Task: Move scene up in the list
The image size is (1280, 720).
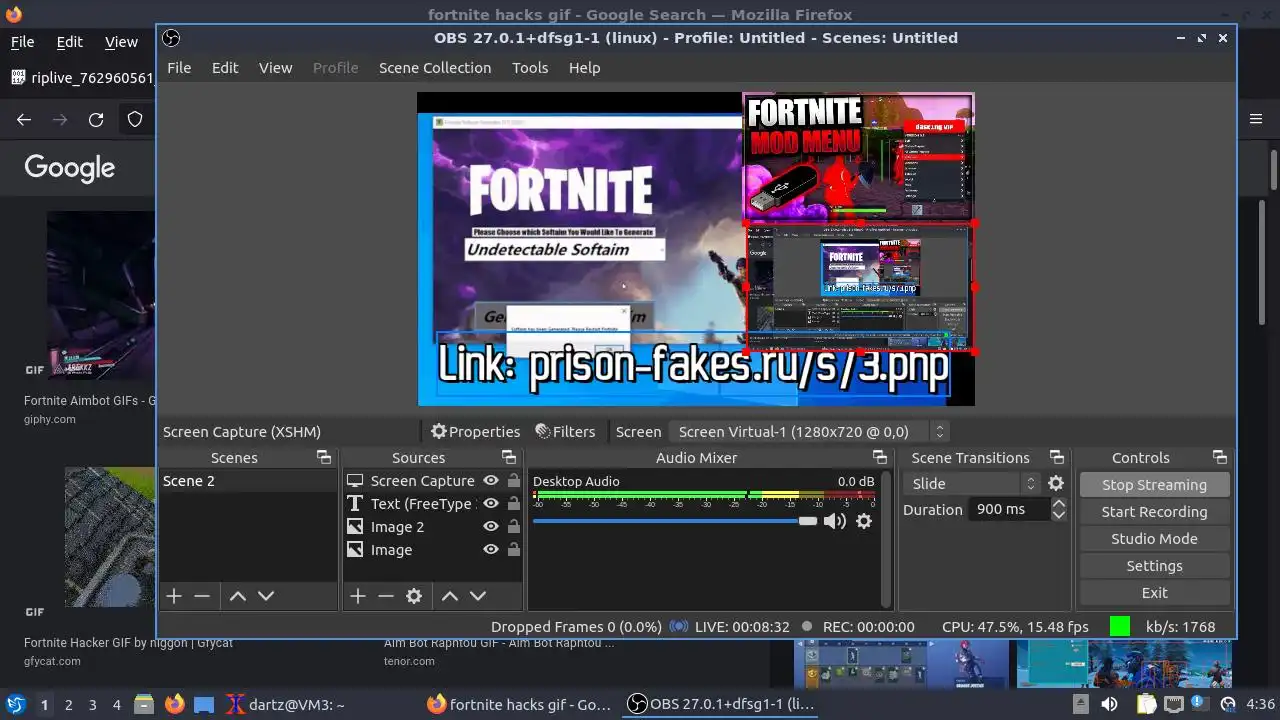Action: point(238,596)
